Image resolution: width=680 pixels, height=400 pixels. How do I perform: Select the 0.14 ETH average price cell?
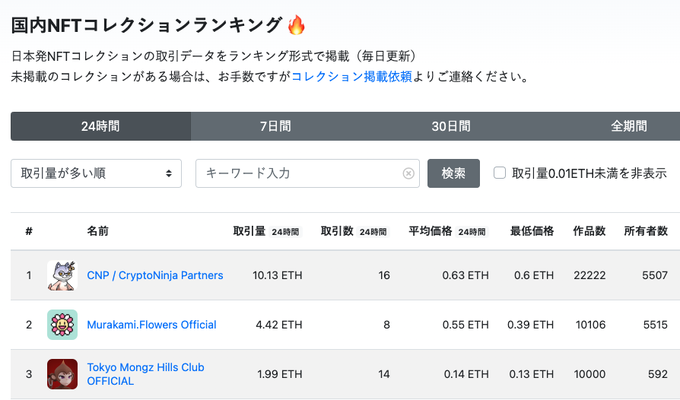[x=466, y=374]
